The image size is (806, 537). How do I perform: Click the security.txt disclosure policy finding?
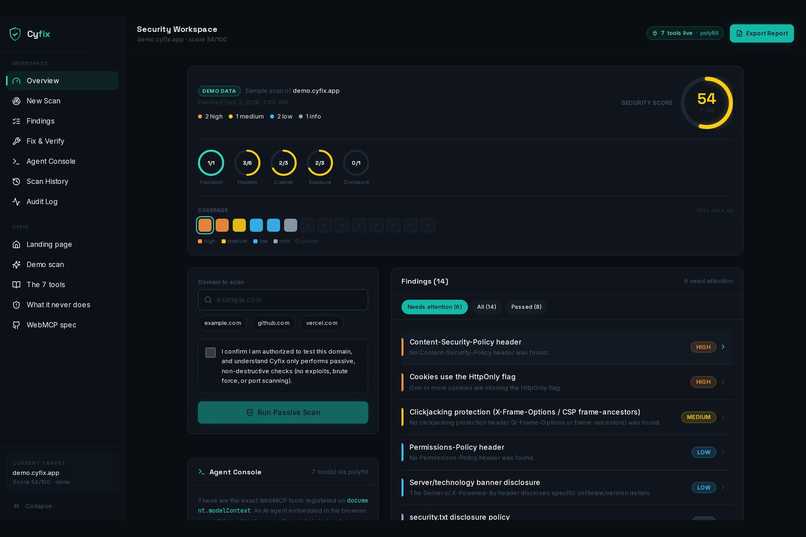click(x=565, y=516)
